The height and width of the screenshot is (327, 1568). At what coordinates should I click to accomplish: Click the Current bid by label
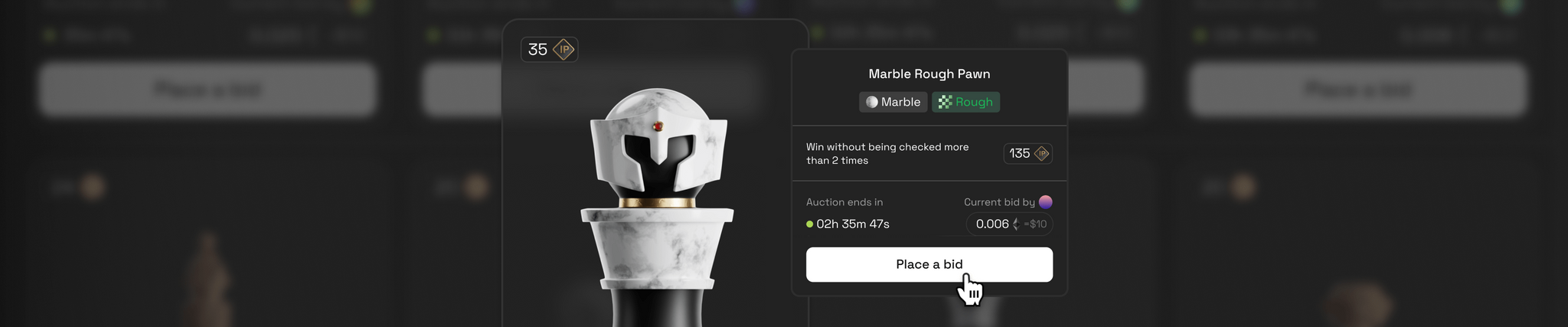click(x=999, y=202)
